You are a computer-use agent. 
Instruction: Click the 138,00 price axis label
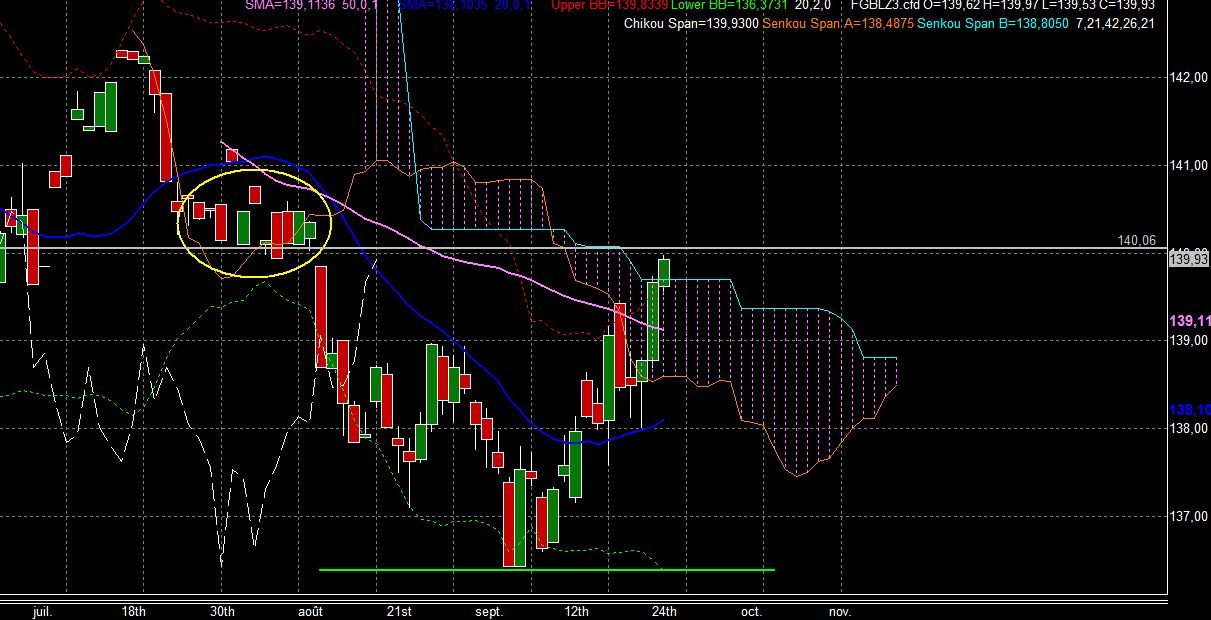[1190, 429]
